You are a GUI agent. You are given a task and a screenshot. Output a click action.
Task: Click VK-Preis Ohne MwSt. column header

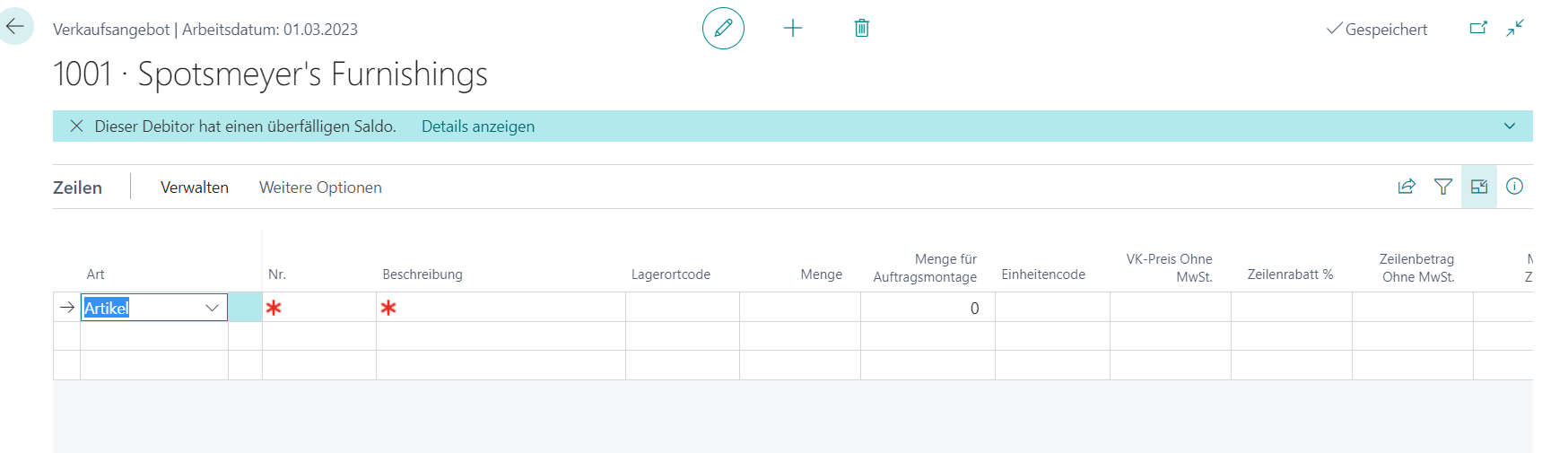click(x=1169, y=268)
